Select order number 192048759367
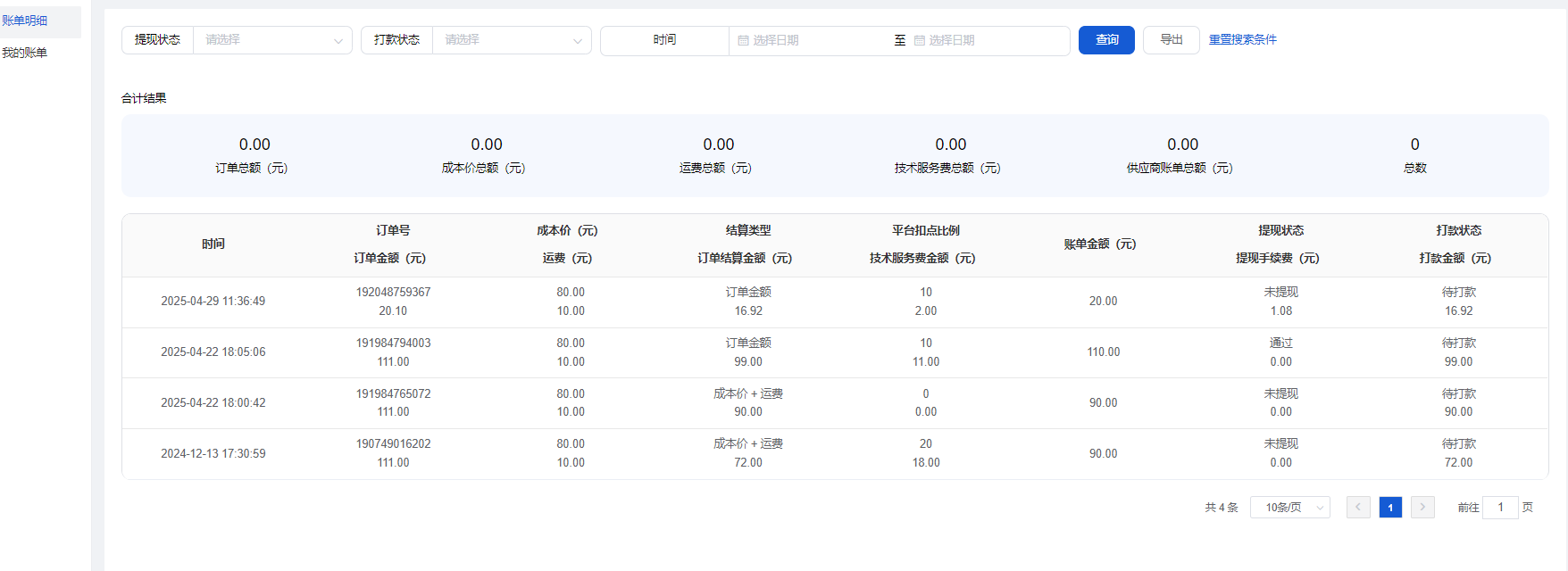 point(393,292)
